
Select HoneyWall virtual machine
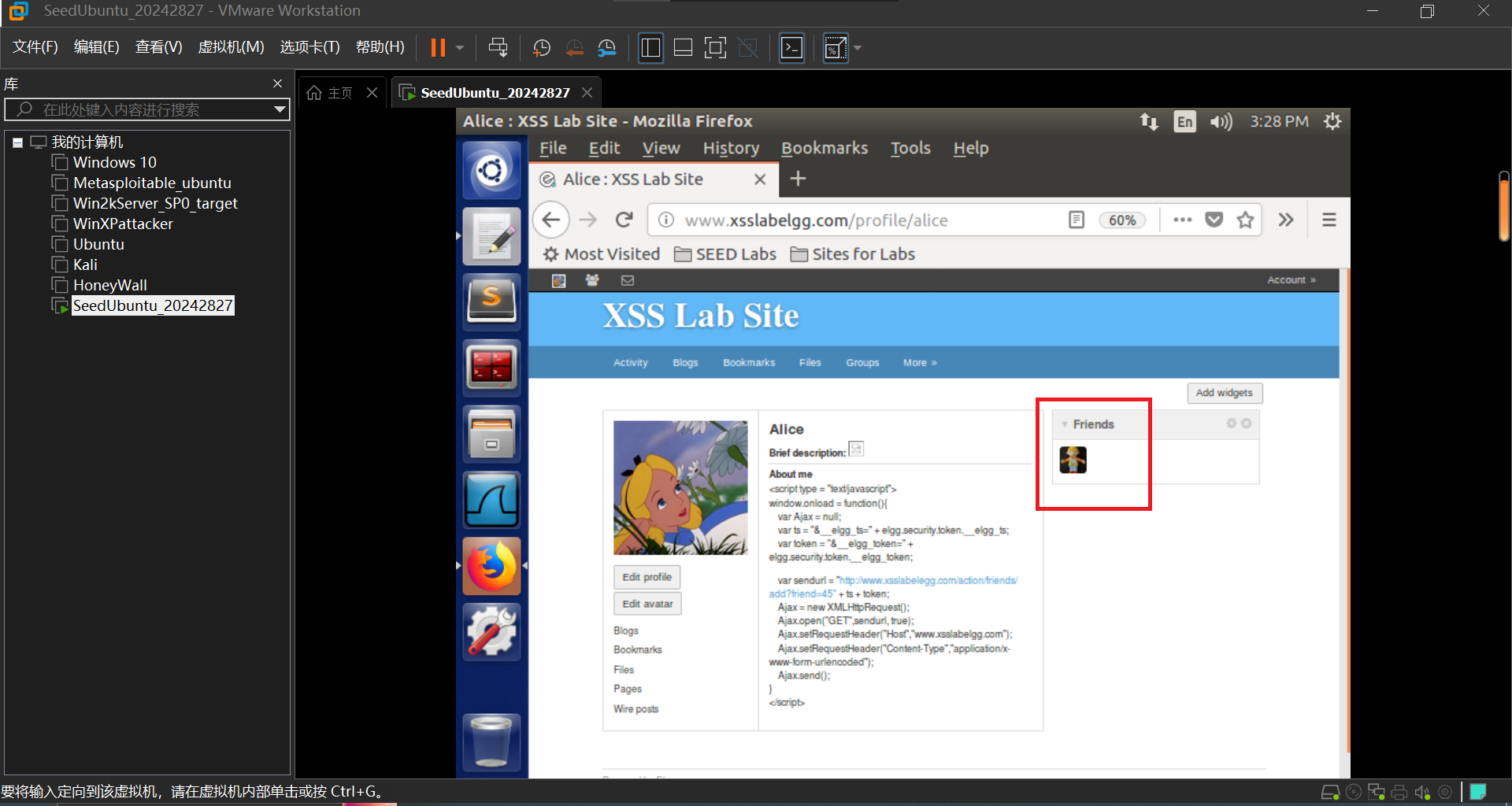110,285
